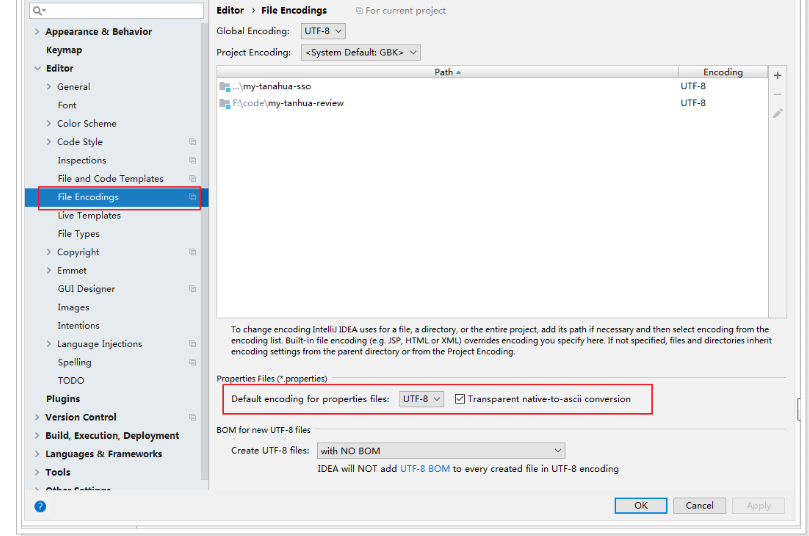The height and width of the screenshot is (536, 809).
Task: Expand the Emmet node
Action: [x=49, y=270]
